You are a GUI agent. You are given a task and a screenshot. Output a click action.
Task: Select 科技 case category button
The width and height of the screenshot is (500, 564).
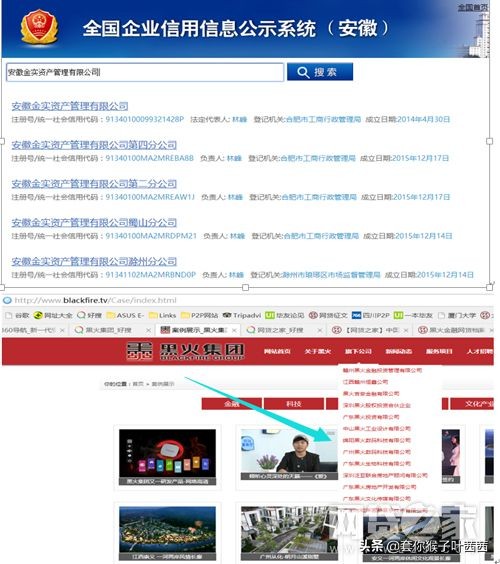click(294, 404)
